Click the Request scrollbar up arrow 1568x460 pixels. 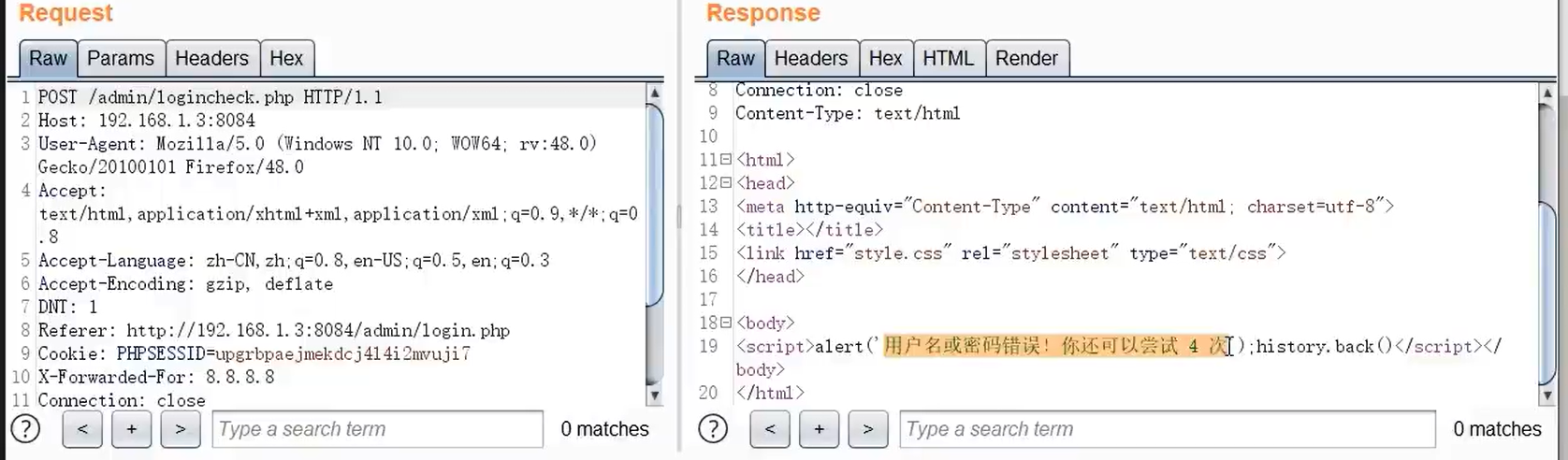point(655,93)
